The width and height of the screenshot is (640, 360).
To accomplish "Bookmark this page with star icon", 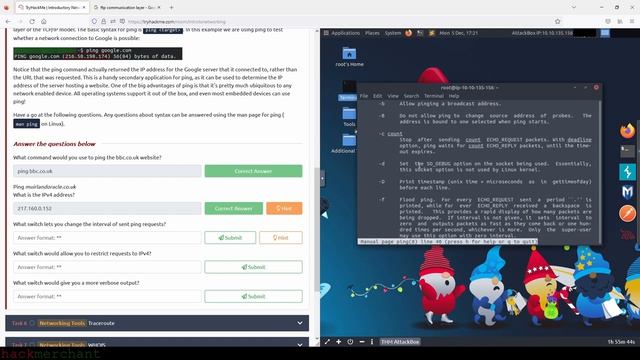I will (558, 22).
